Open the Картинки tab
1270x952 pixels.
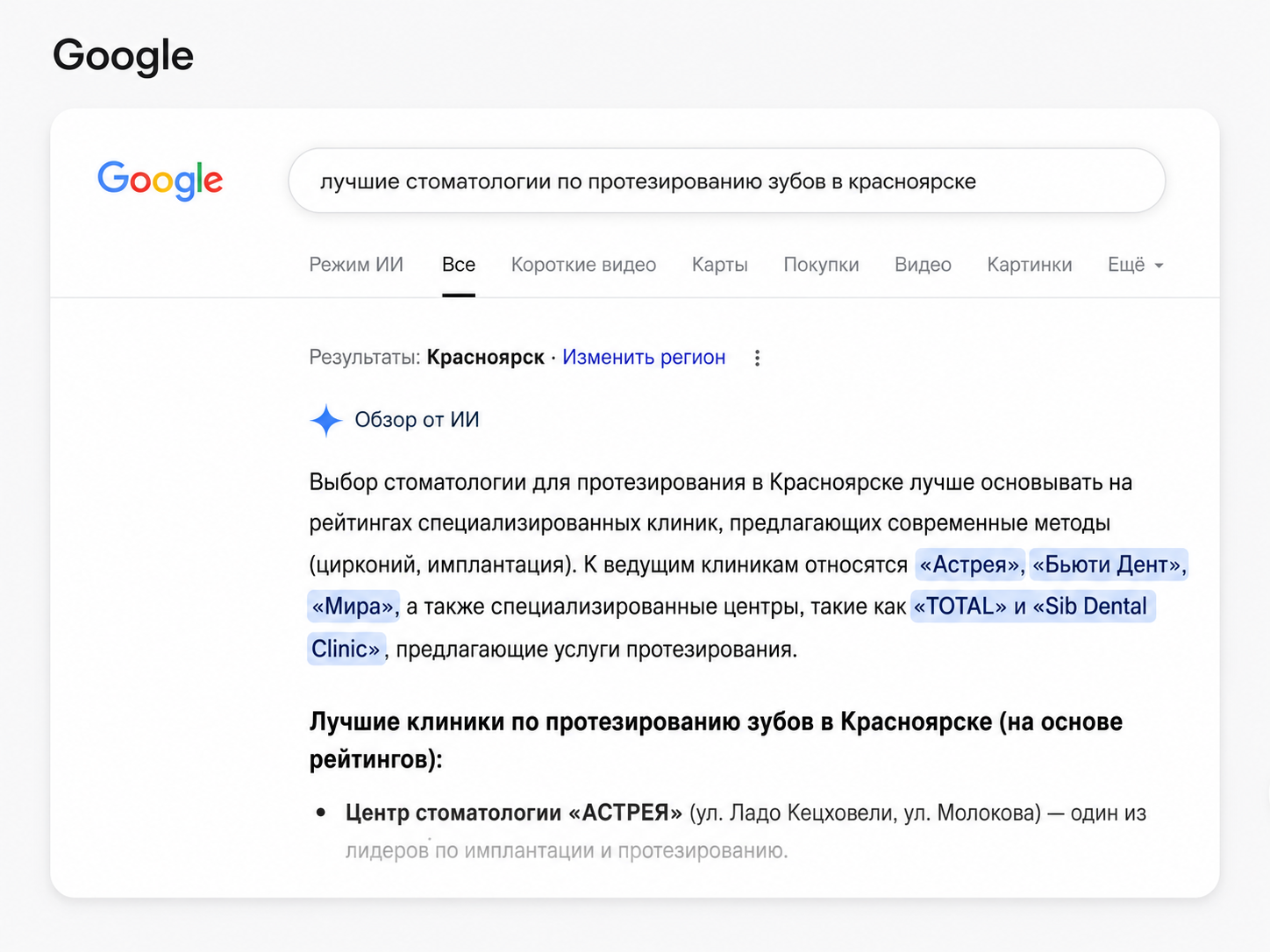click(1030, 265)
